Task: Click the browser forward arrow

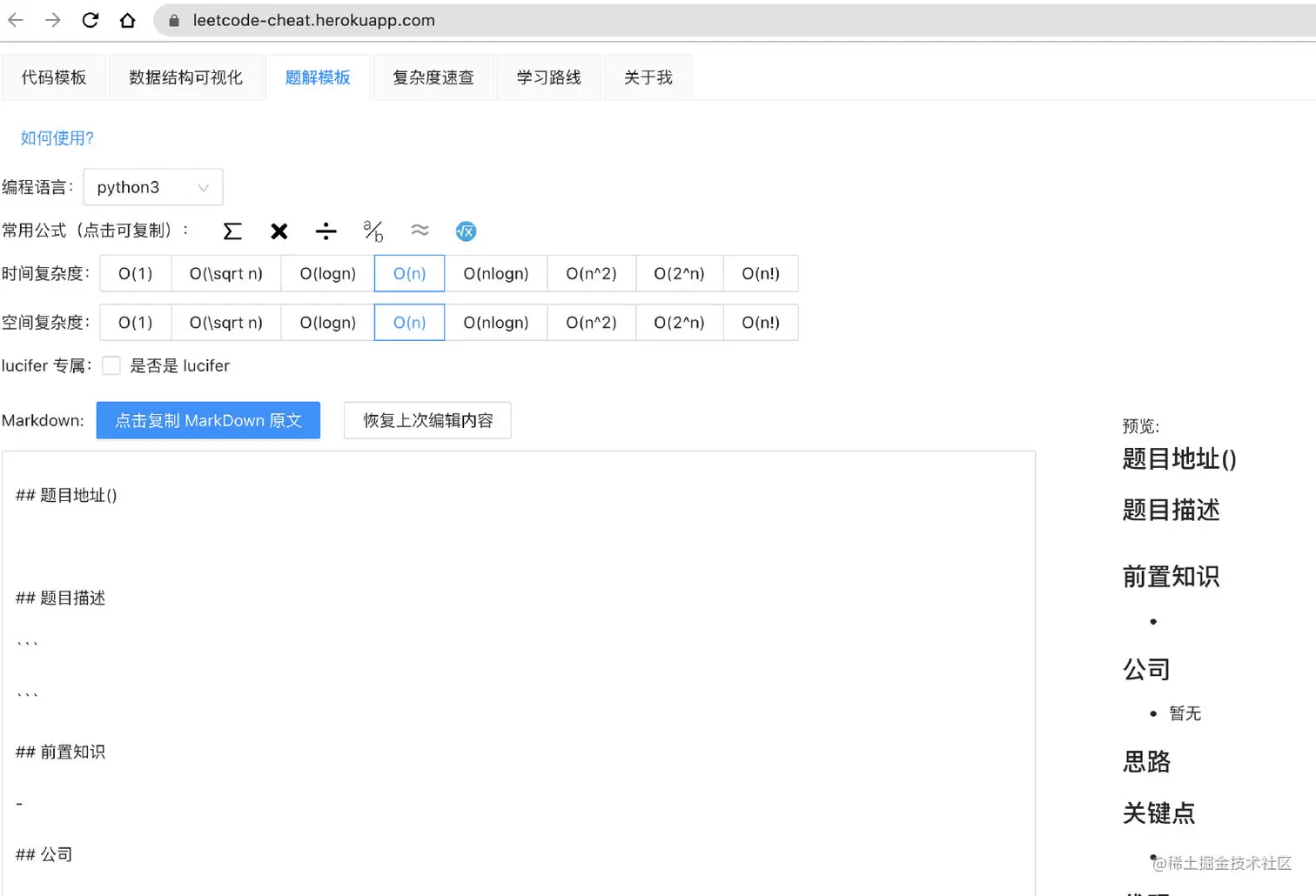Action: tap(53, 20)
